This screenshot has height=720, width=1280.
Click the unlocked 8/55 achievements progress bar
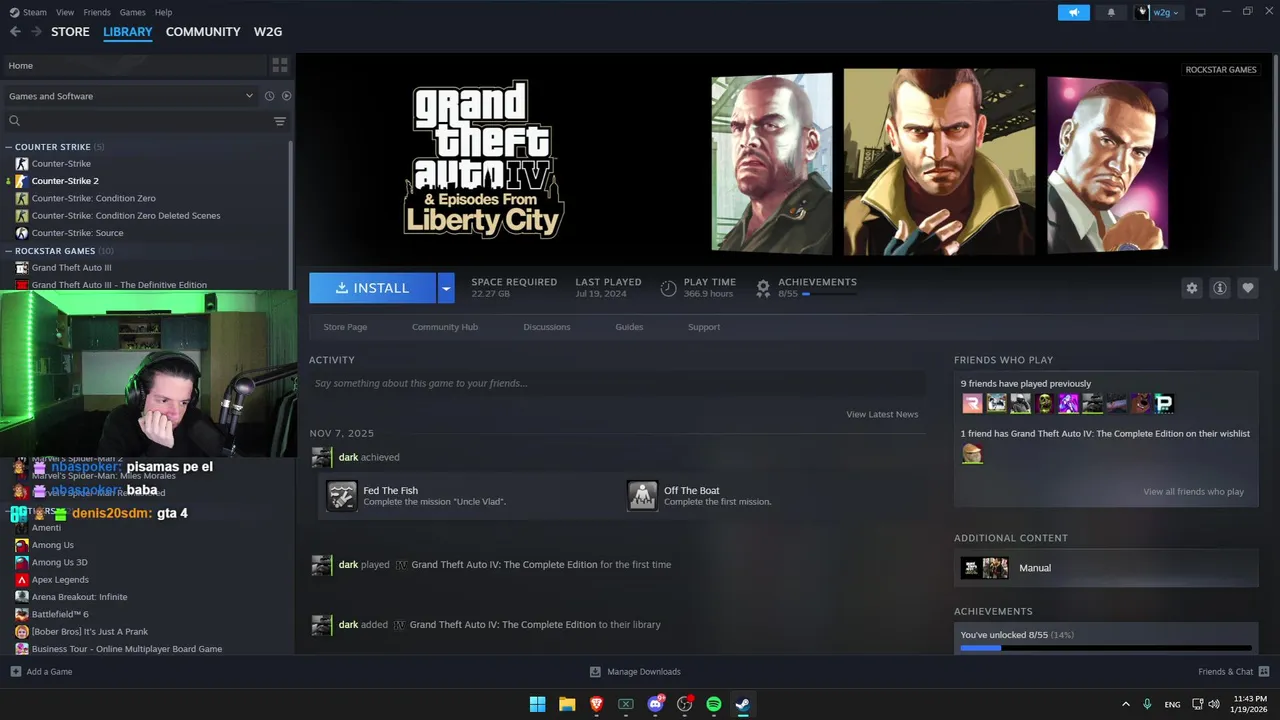pyautogui.click(x=1106, y=648)
